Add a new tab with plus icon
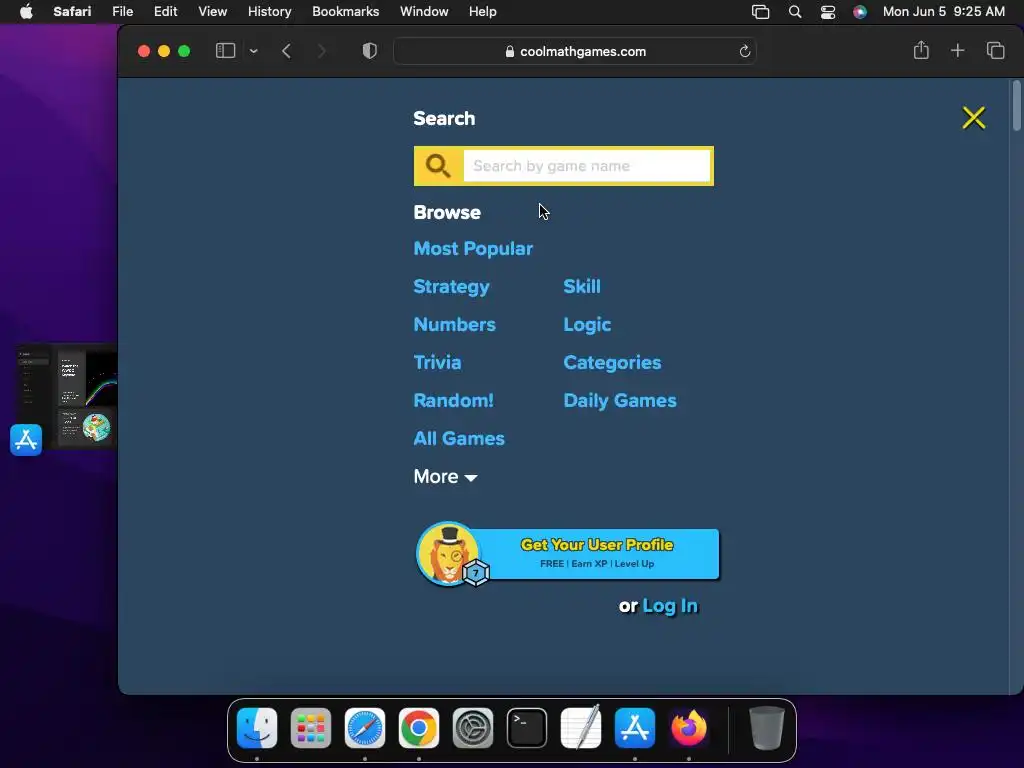1024x768 pixels. click(957, 50)
